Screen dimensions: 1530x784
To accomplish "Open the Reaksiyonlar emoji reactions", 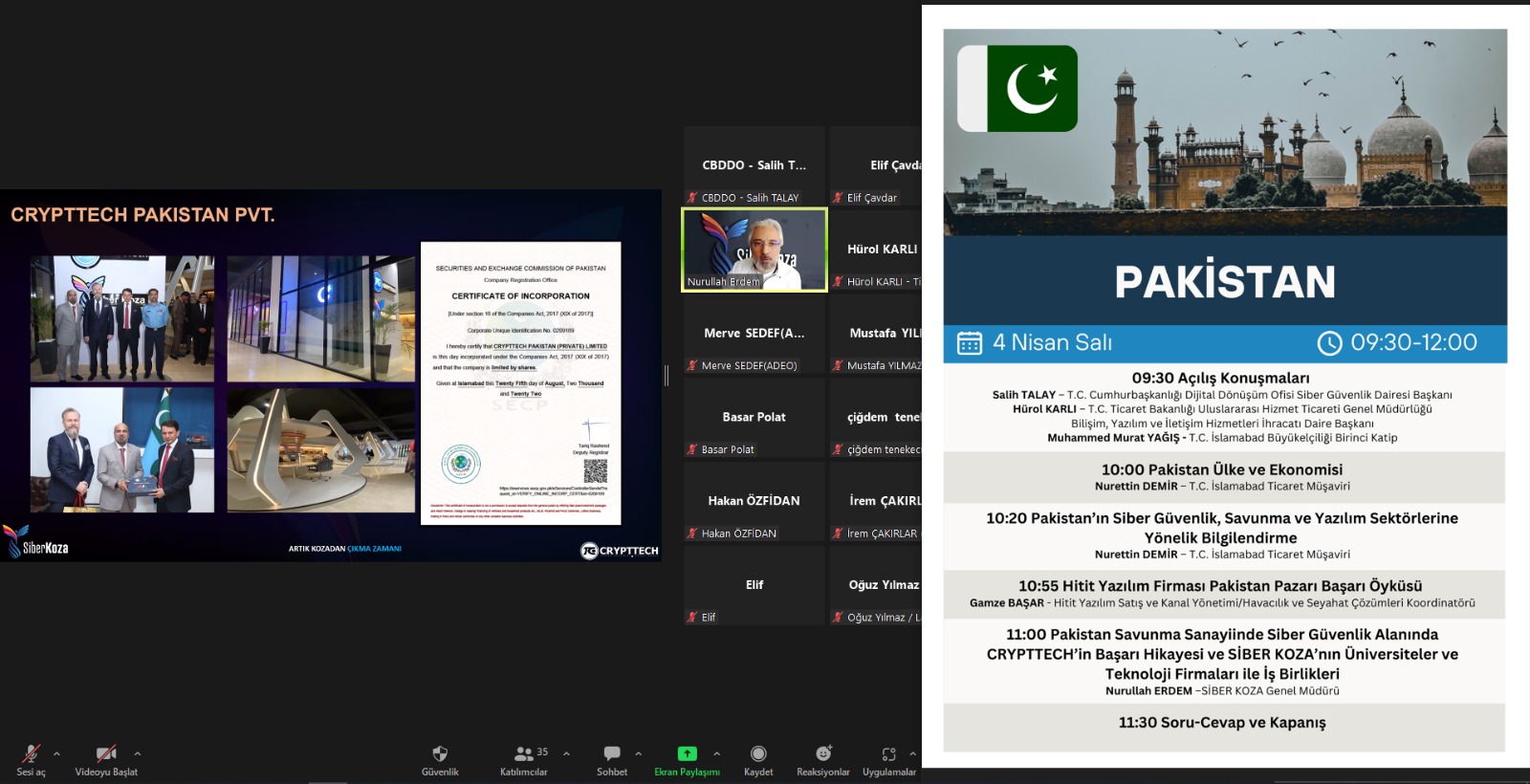I will 822,754.
